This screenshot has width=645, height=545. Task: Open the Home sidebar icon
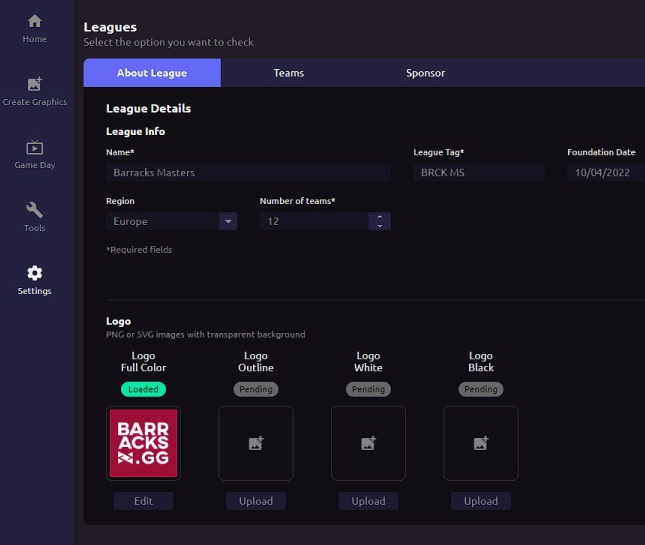34,22
